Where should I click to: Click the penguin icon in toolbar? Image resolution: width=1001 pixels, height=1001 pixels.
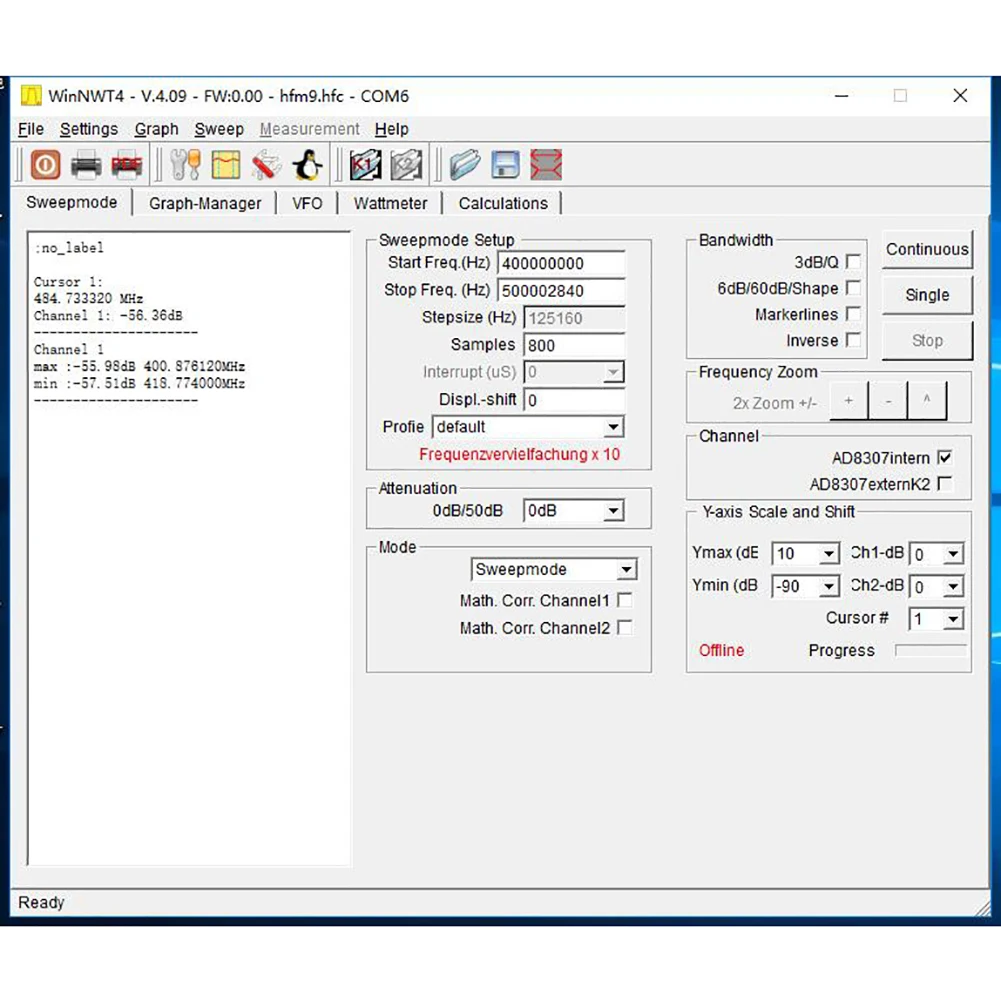click(x=307, y=165)
